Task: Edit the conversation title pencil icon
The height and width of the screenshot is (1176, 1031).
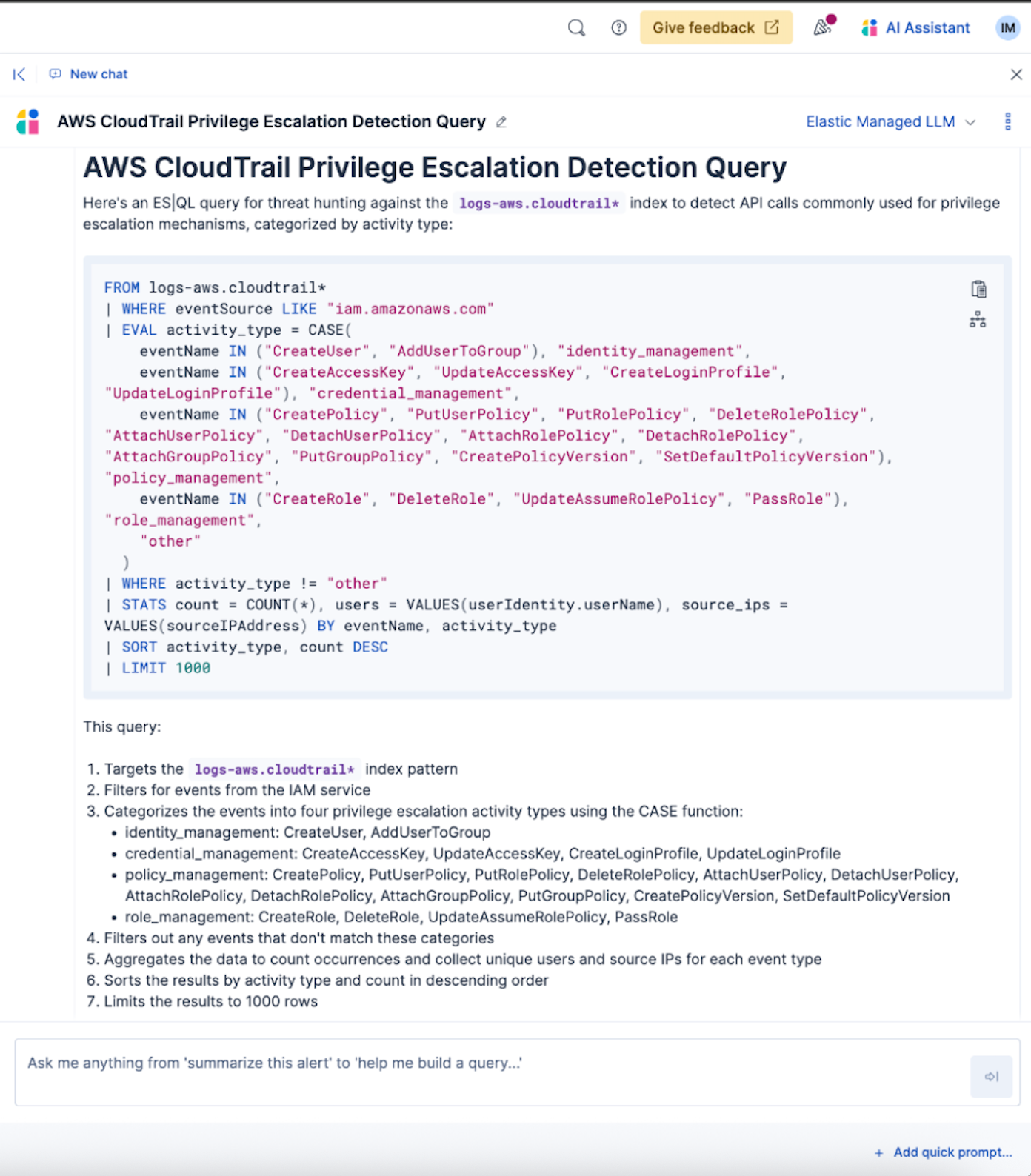Action: pyautogui.click(x=501, y=122)
